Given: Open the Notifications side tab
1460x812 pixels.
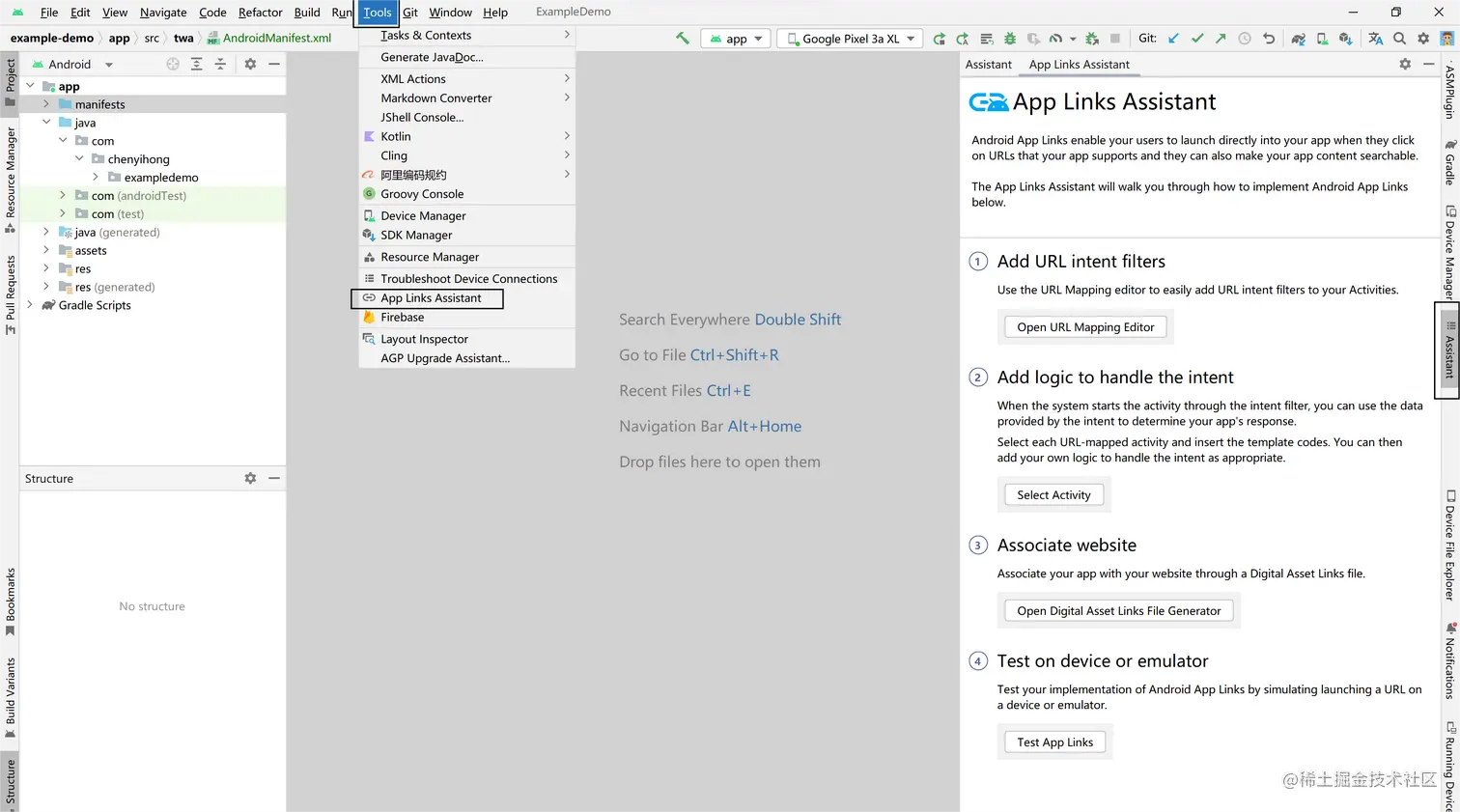Looking at the screenshot, I should [1450, 660].
